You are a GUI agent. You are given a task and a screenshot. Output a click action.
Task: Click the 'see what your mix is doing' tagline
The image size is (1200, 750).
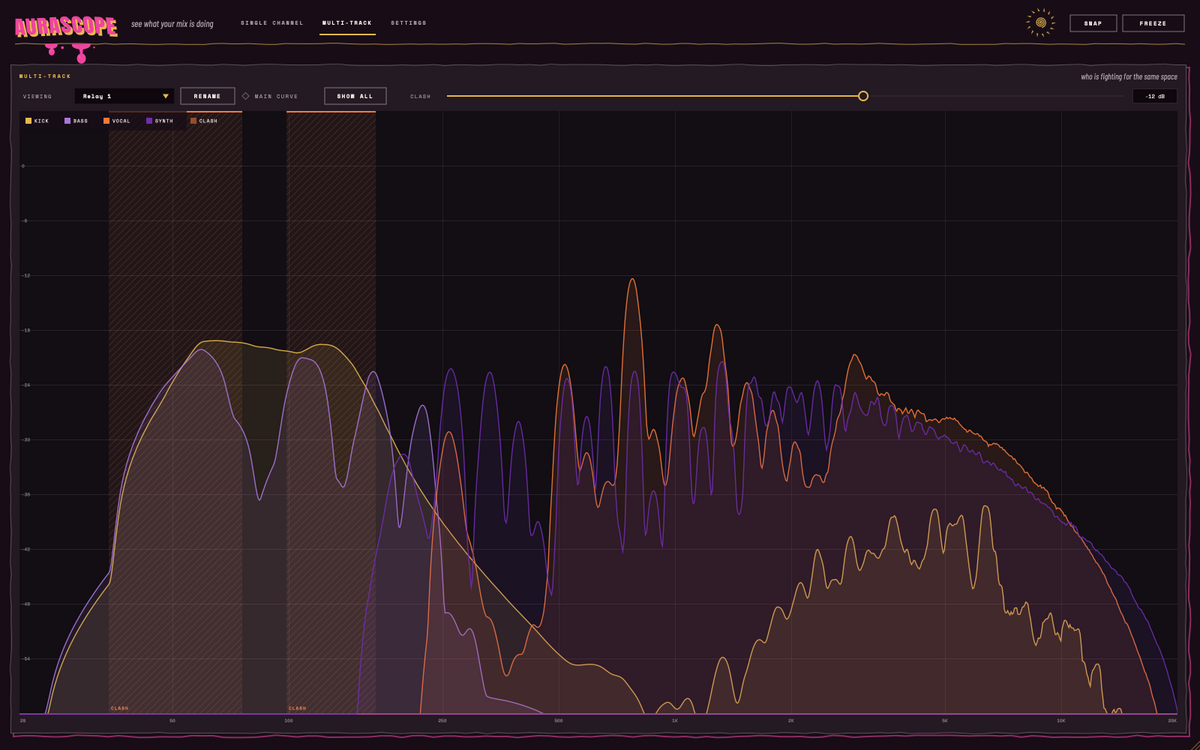(x=172, y=24)
